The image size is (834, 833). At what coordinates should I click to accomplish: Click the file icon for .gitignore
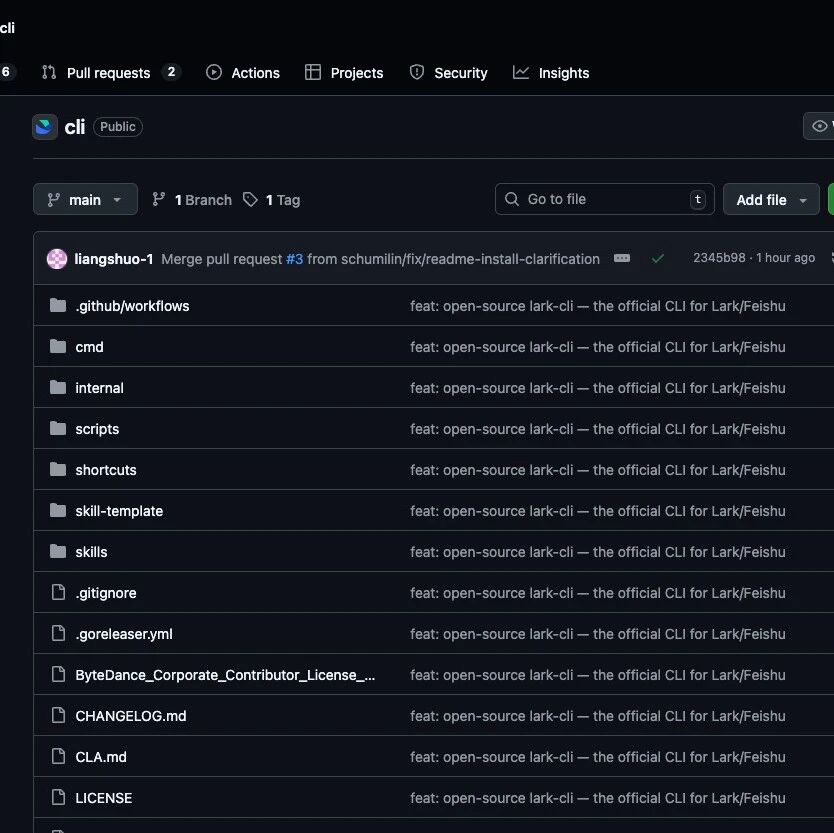[x=58, y=593]
